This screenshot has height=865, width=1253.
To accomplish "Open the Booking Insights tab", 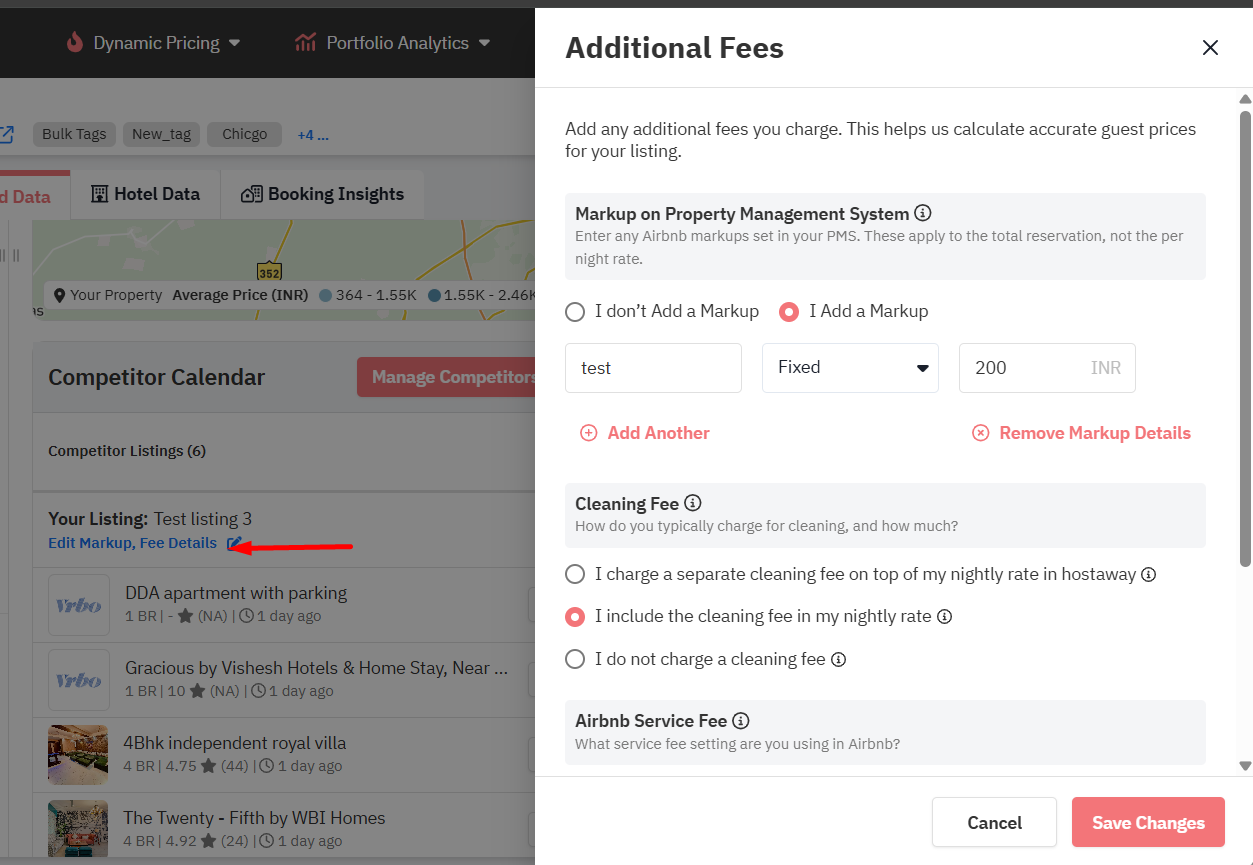I will click(x=322, y=194).
